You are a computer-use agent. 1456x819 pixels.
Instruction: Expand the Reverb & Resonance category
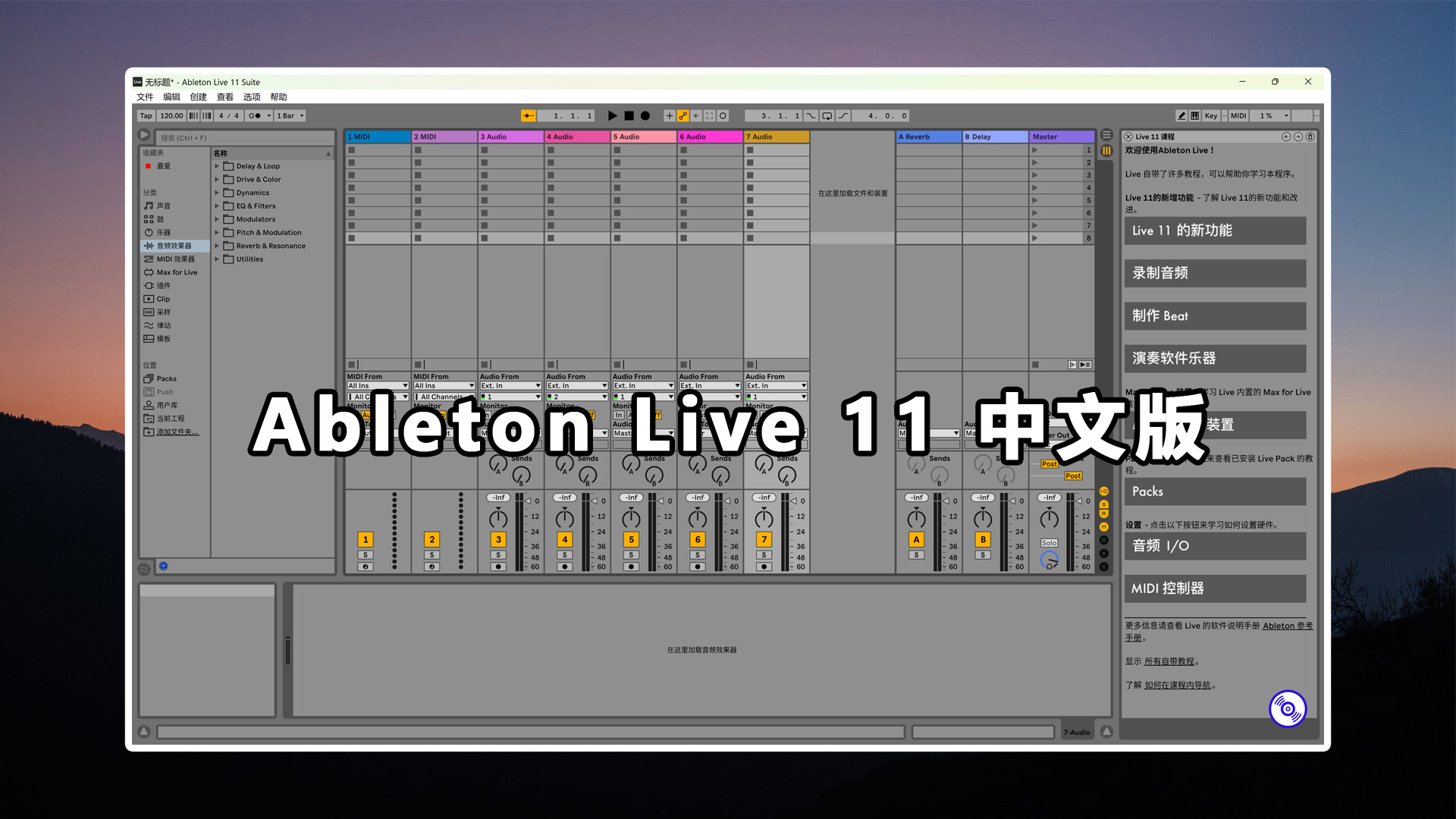(216, 245)
